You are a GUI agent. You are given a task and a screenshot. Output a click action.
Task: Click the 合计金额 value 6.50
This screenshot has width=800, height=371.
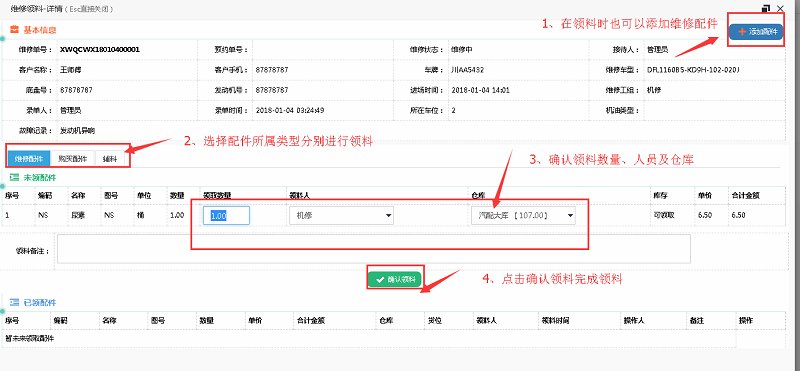pos(738,215)
